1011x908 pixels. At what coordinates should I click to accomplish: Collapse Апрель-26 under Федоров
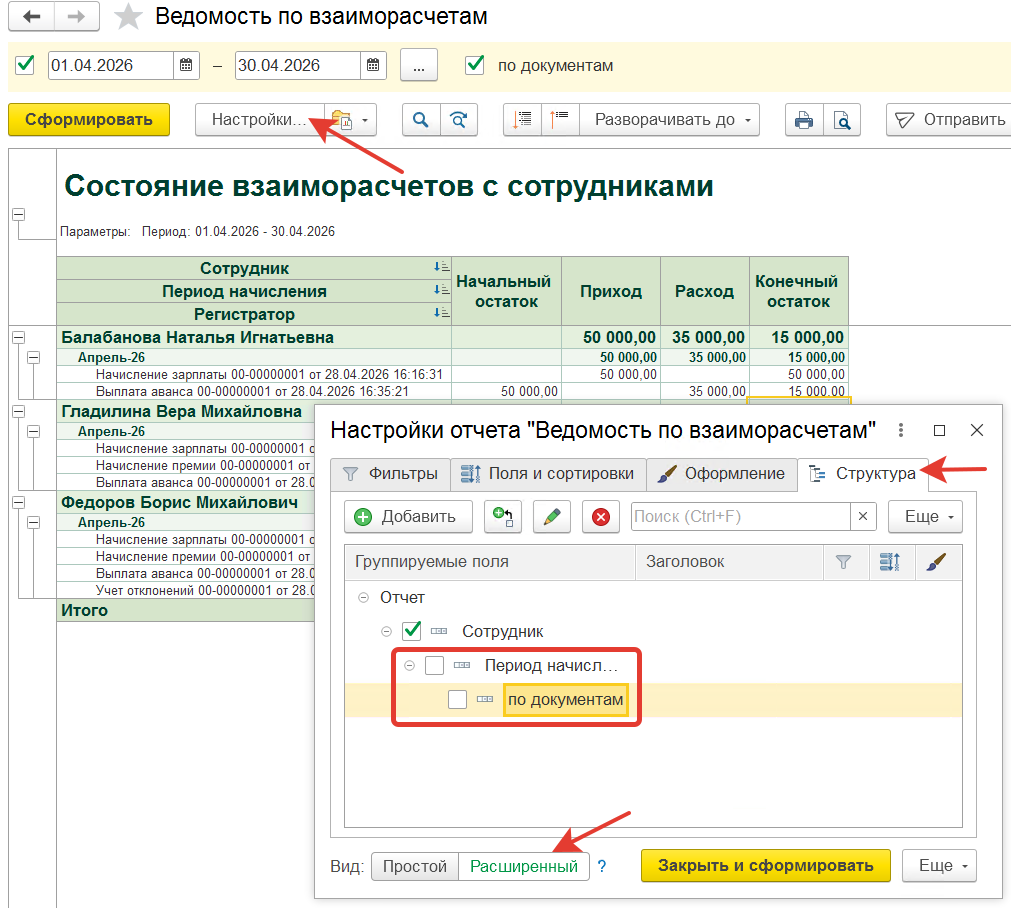tap(34, 522)
